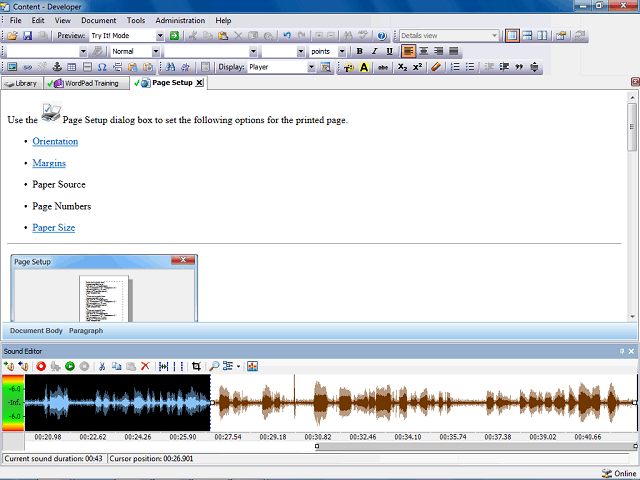Viewport: 640px width, 480px height.
Task: Apply highlight with yellow A icon
Action: point(364,67)
